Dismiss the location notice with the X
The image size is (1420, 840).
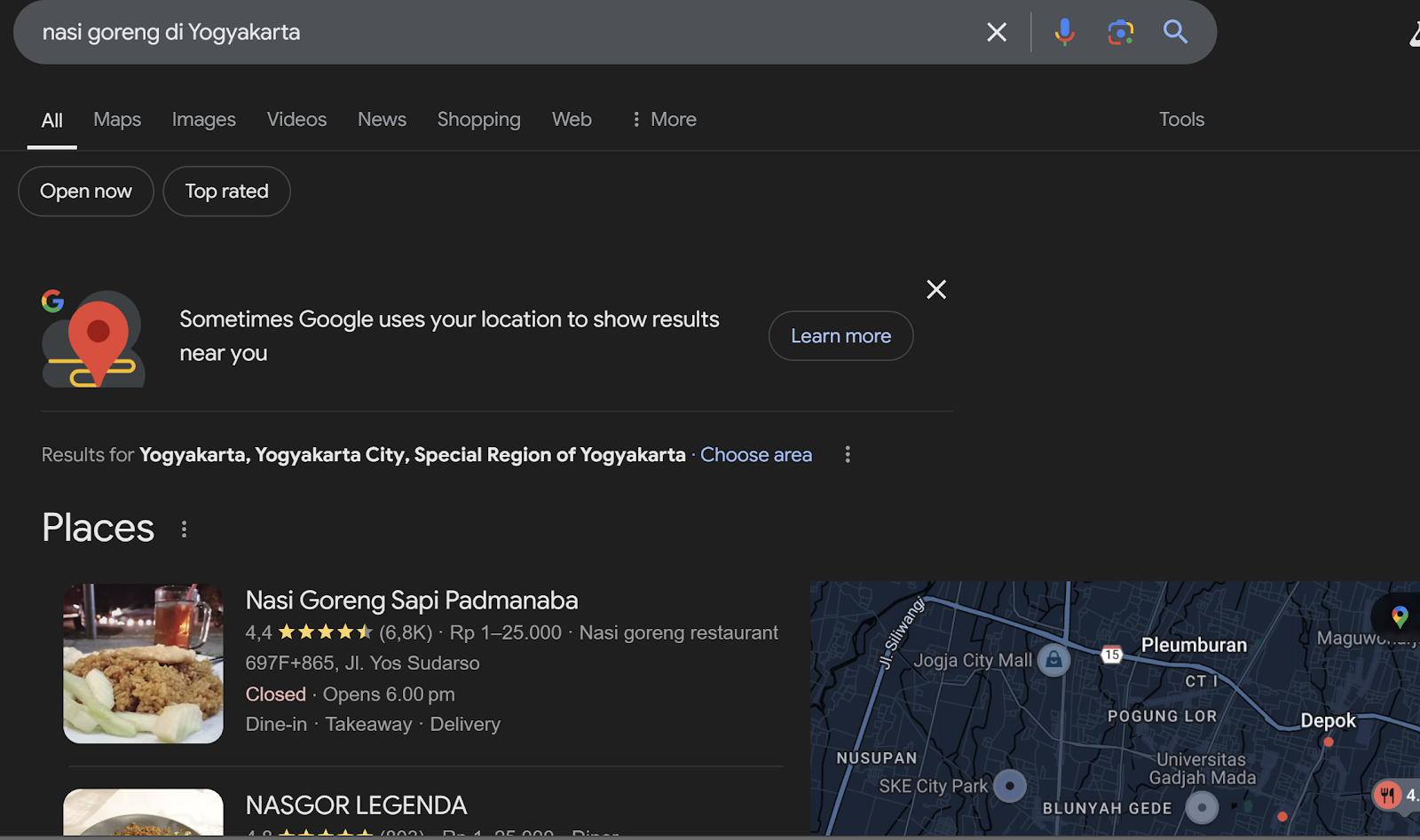tap(936, 289)
